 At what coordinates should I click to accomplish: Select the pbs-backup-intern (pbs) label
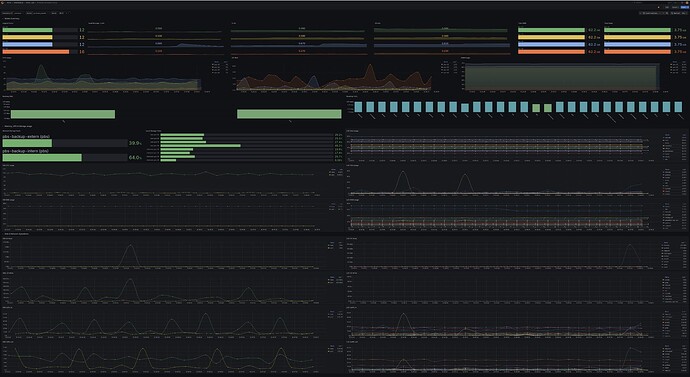[x=26, y=151]
